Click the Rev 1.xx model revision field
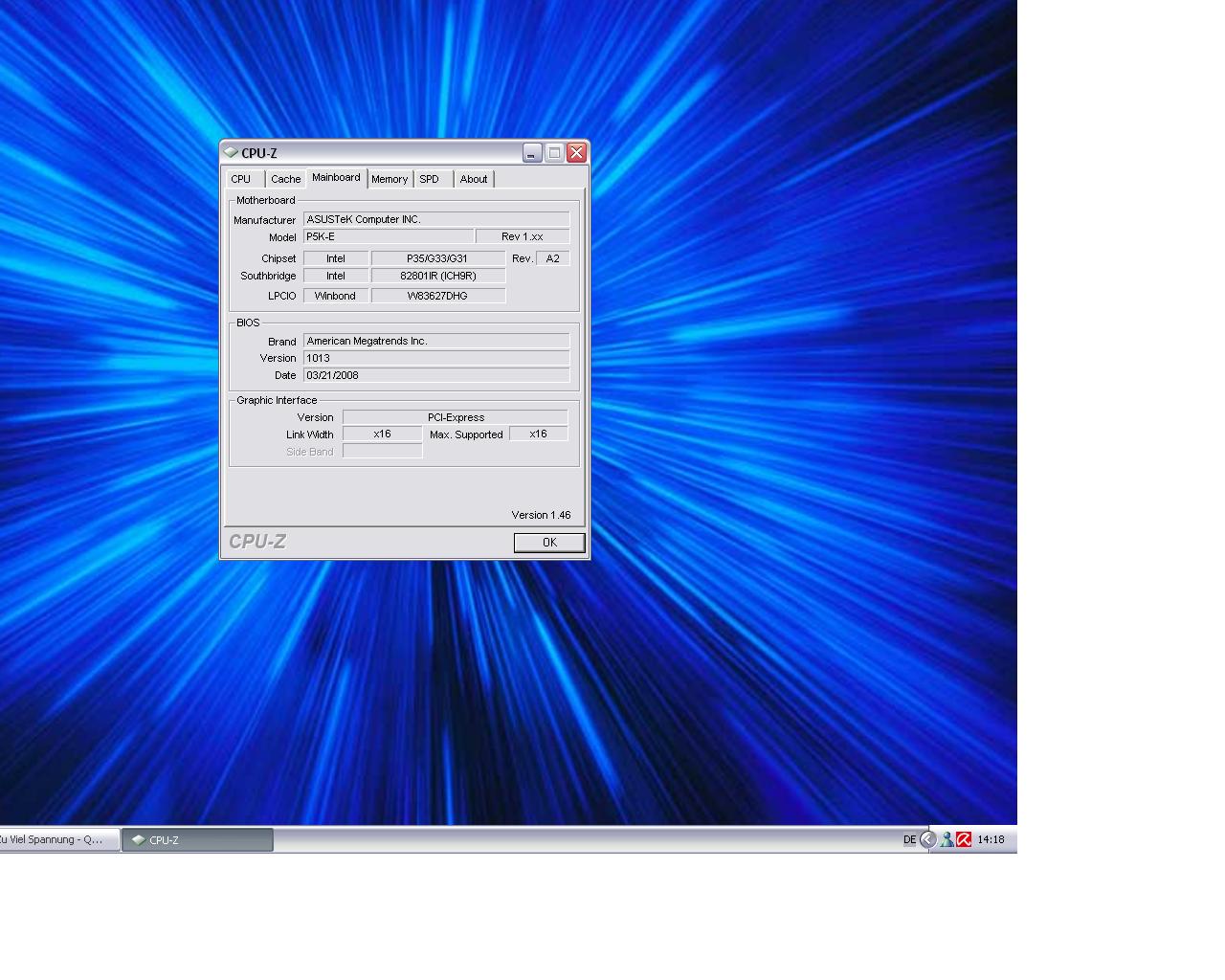 [x=523, y=236]
